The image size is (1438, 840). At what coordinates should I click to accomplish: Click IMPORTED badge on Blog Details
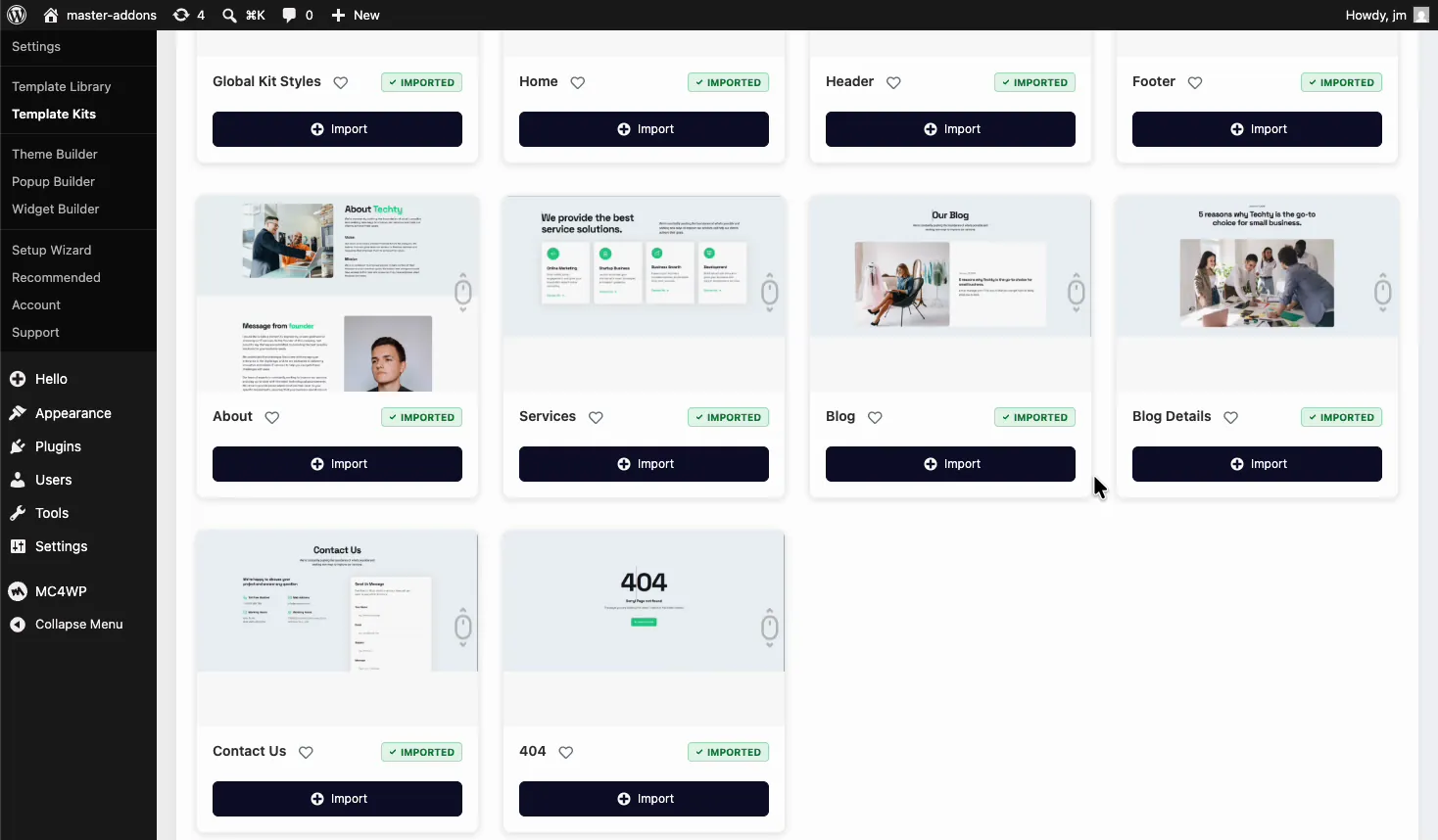1341,418
